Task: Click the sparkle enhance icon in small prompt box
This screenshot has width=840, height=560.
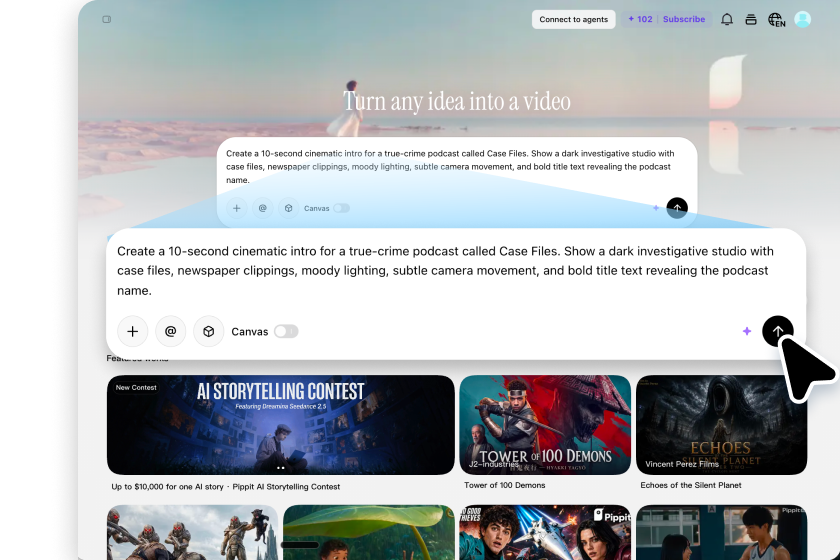Action: click(x=656, y=208)
